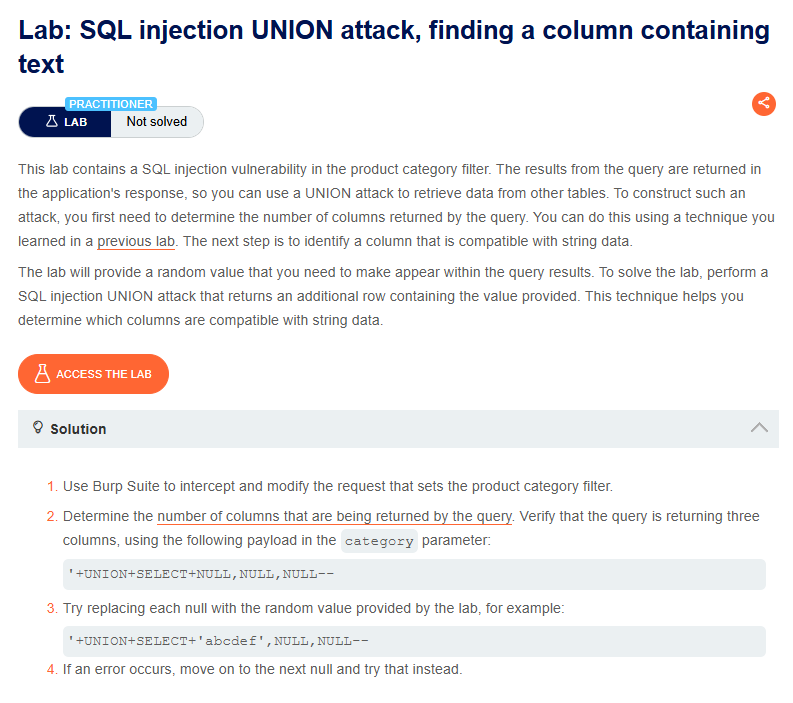Click the orange share icon
The height and width of the screenshot is (703, 793).
pos(763,104)
